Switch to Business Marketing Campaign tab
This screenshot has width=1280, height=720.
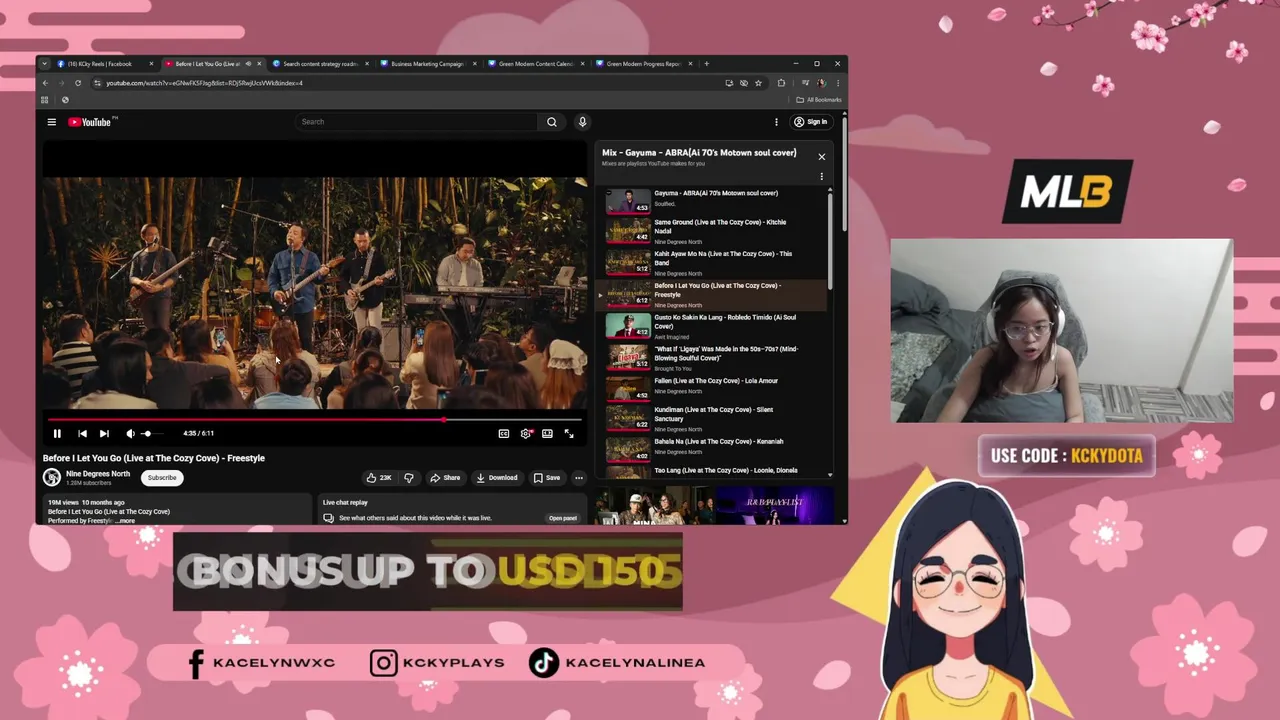[428, 64]
